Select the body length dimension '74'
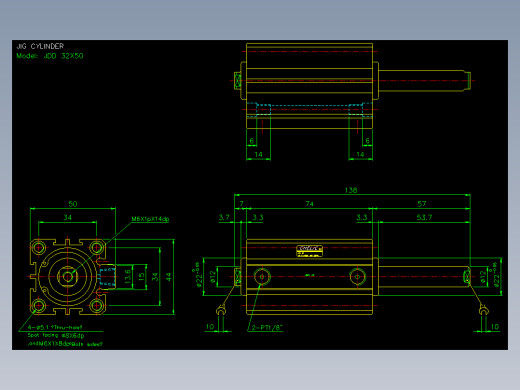The width and height of the screenshot is (520, 390). (309, 204)
